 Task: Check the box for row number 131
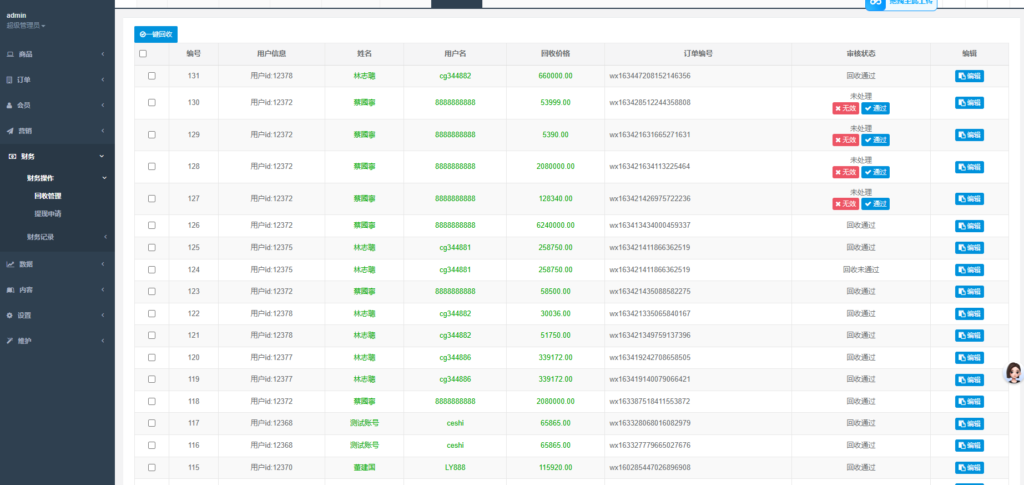point(152,76)
